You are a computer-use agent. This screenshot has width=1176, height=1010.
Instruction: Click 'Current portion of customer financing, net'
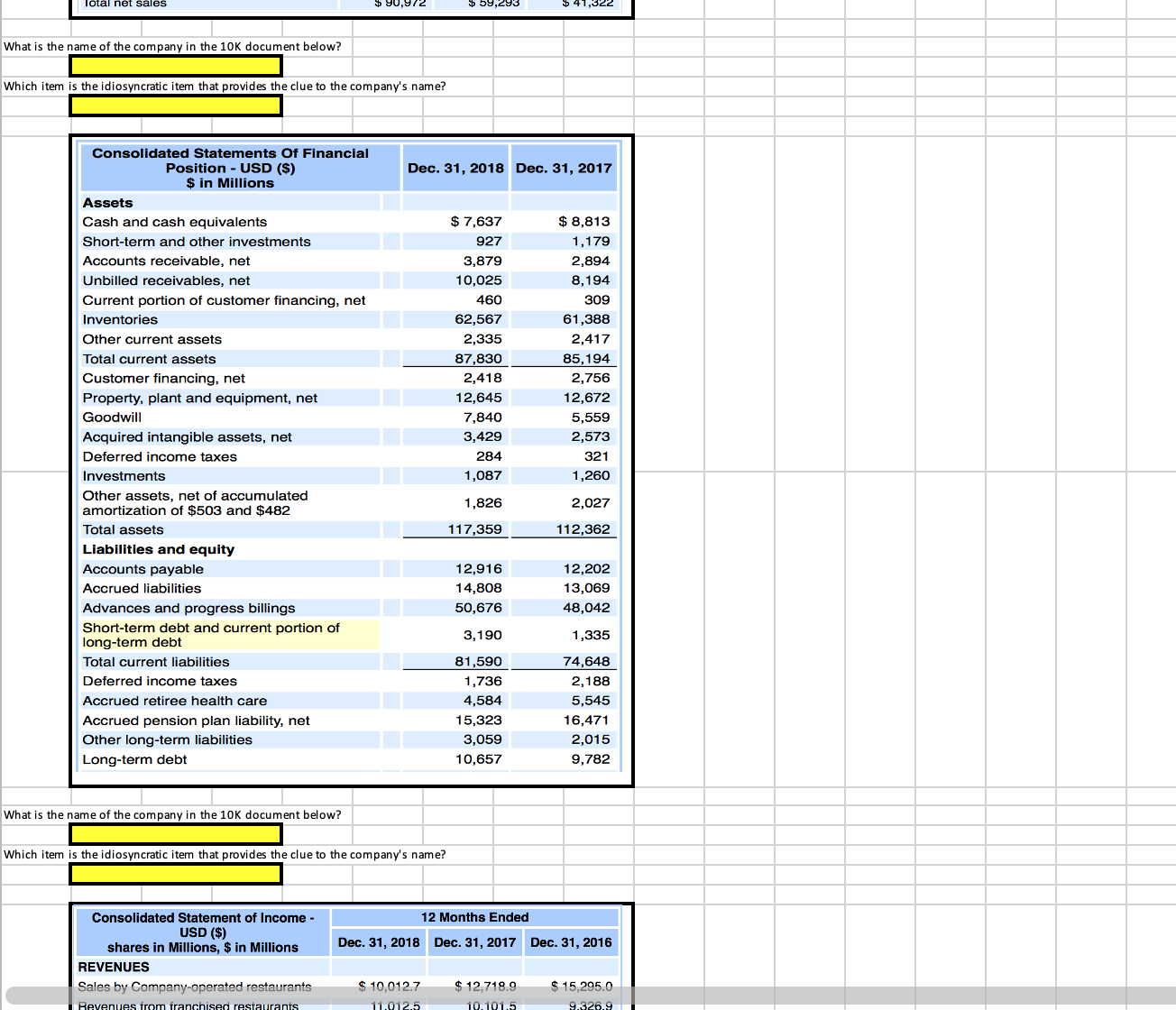tap(225, 300)
